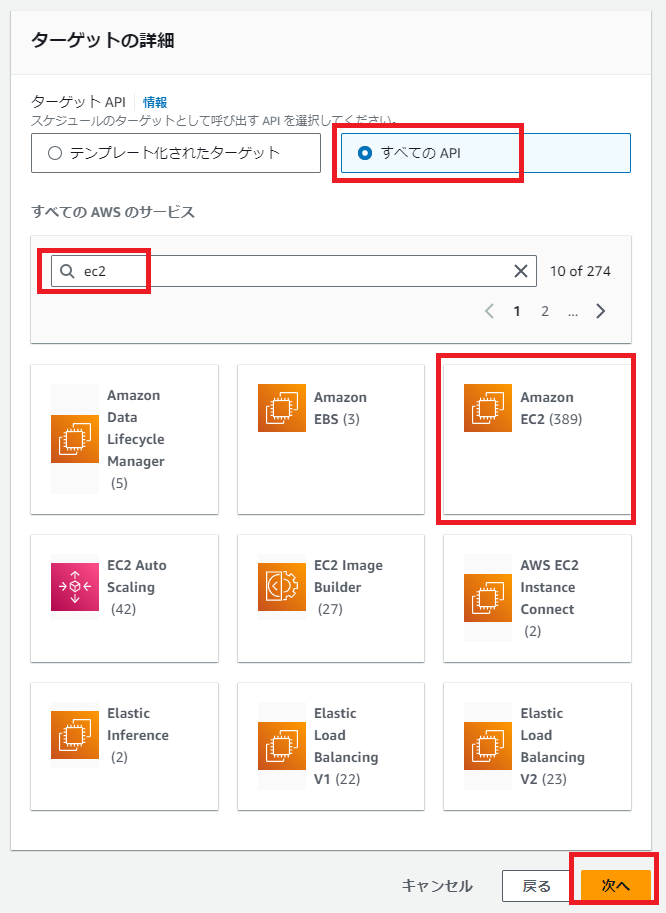This screenshot has height=913, width=666.
Task: Open the 情報 link beside ターゲット API
Action: click(x=155, y=102)
